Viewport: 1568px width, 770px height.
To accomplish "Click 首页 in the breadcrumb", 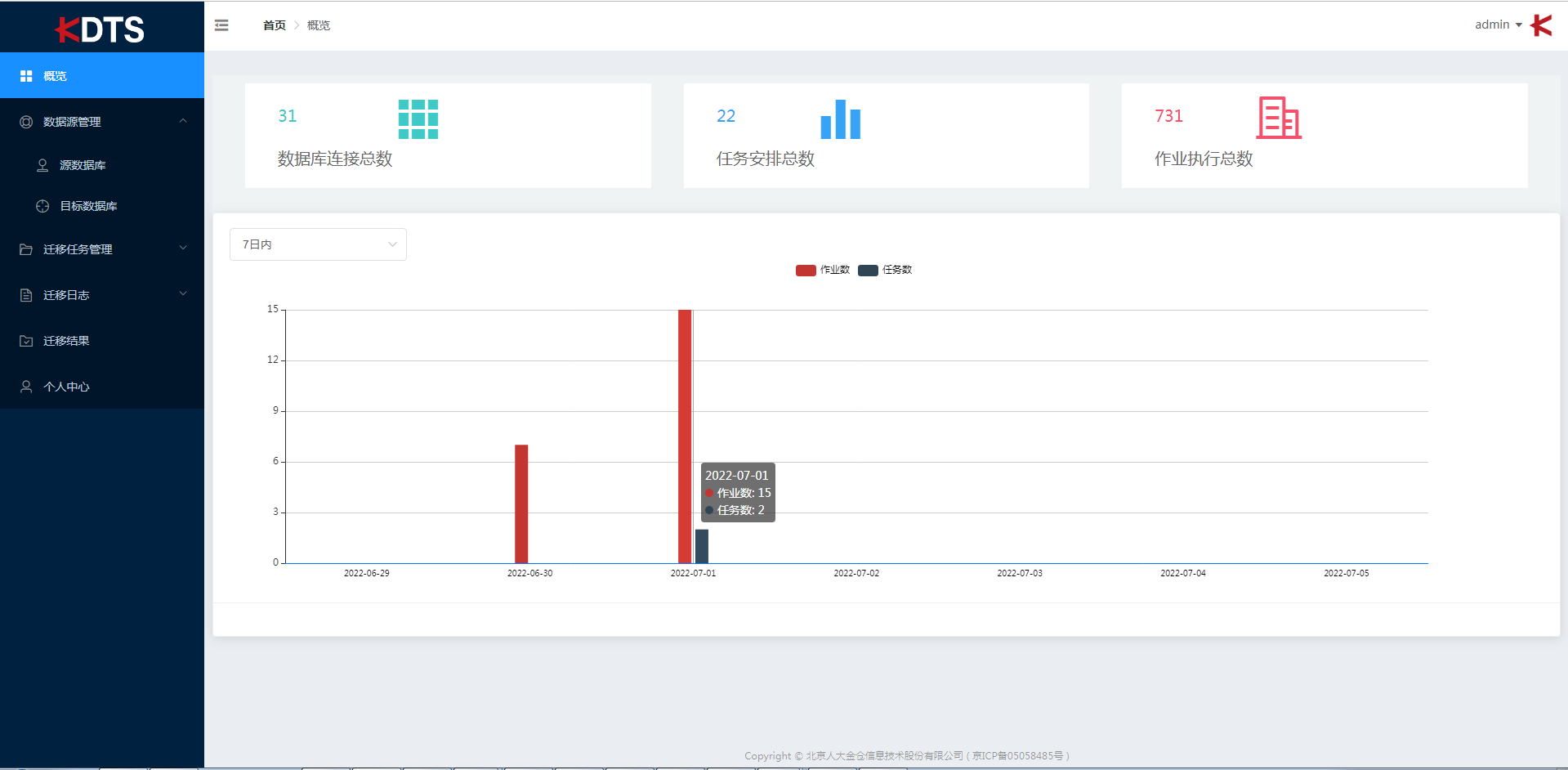I will [x=273, y=25].
